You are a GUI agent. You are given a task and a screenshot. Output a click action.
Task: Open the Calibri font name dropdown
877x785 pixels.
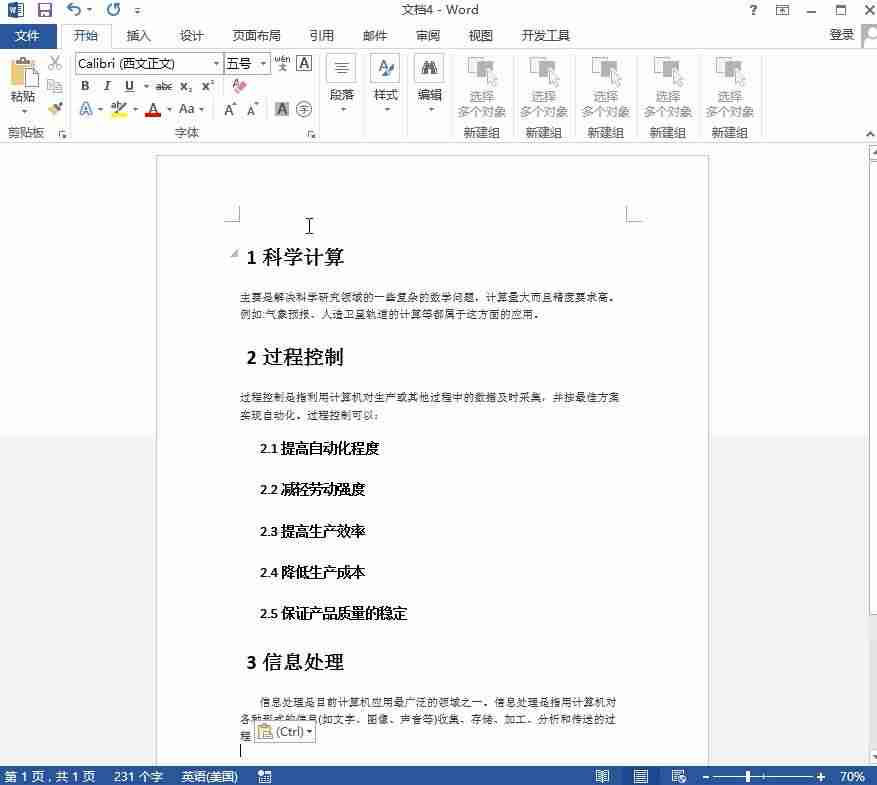coord(216,64)
